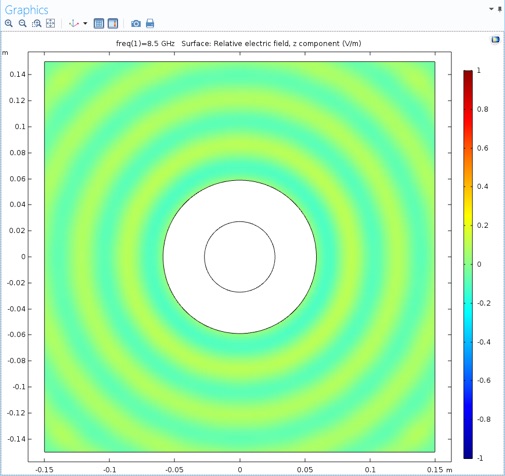This screenshot has height=476, width=505.
Task: Click the plot title reading freq(1)=8.5 GHz
Action: (145, 43)
